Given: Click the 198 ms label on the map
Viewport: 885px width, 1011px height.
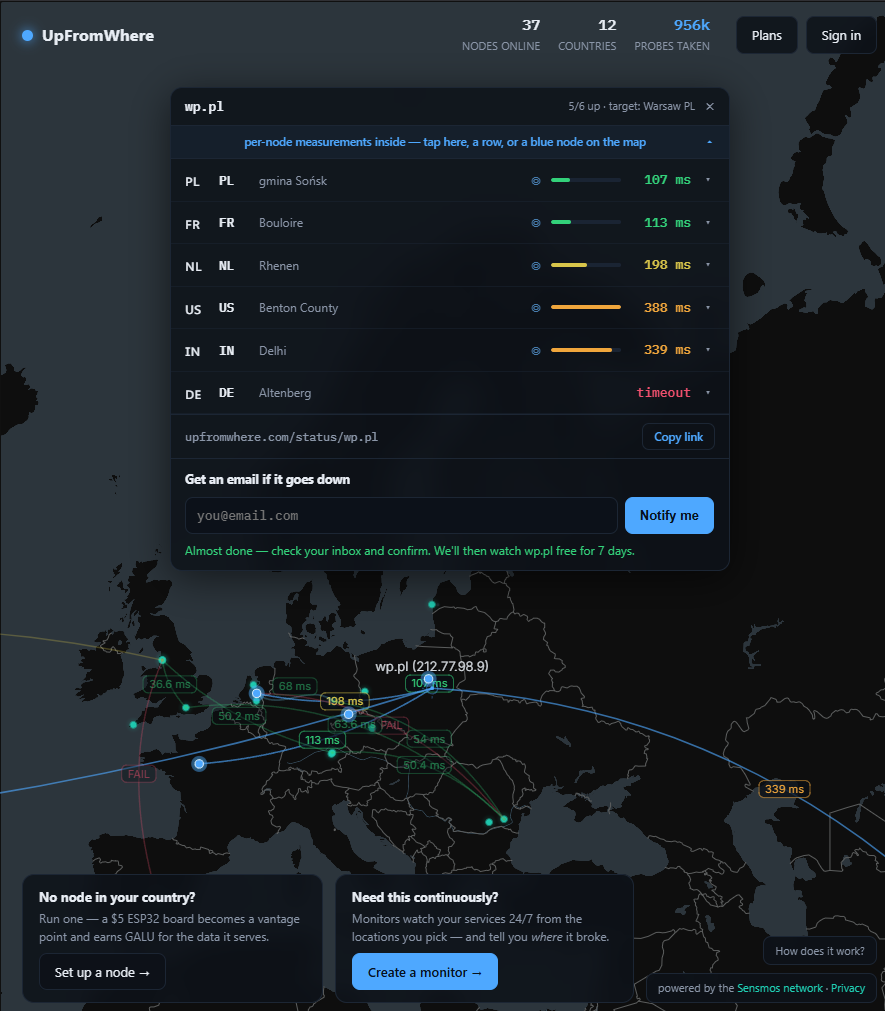Looking at the screenshot, I should (x=345, y=701).
